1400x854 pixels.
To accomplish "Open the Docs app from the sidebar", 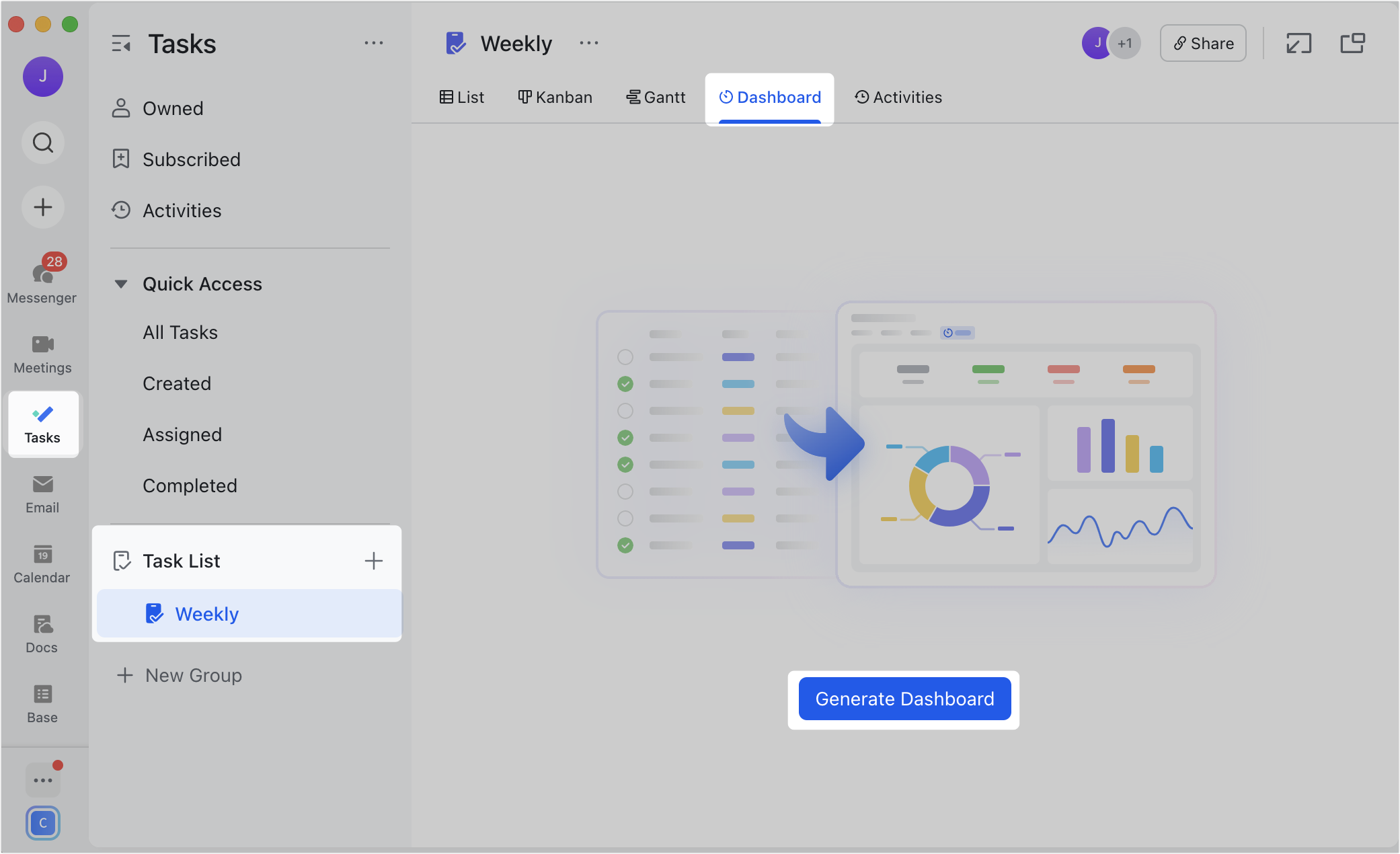I will [x=42, y=632].
